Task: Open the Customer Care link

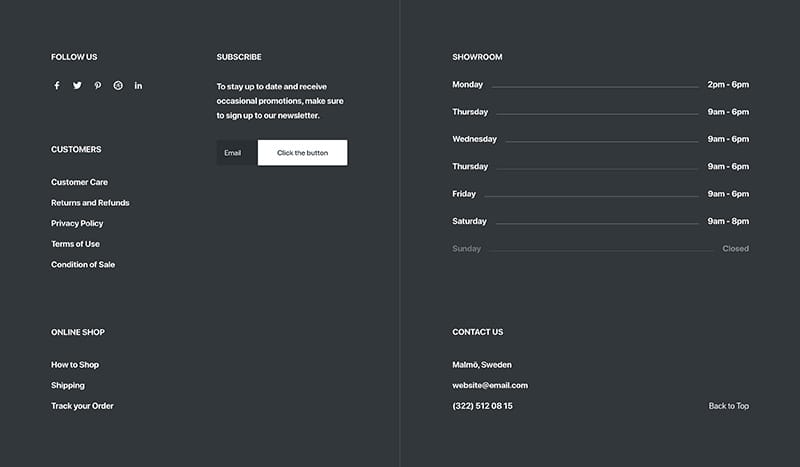Action: (x=79, y=182)
